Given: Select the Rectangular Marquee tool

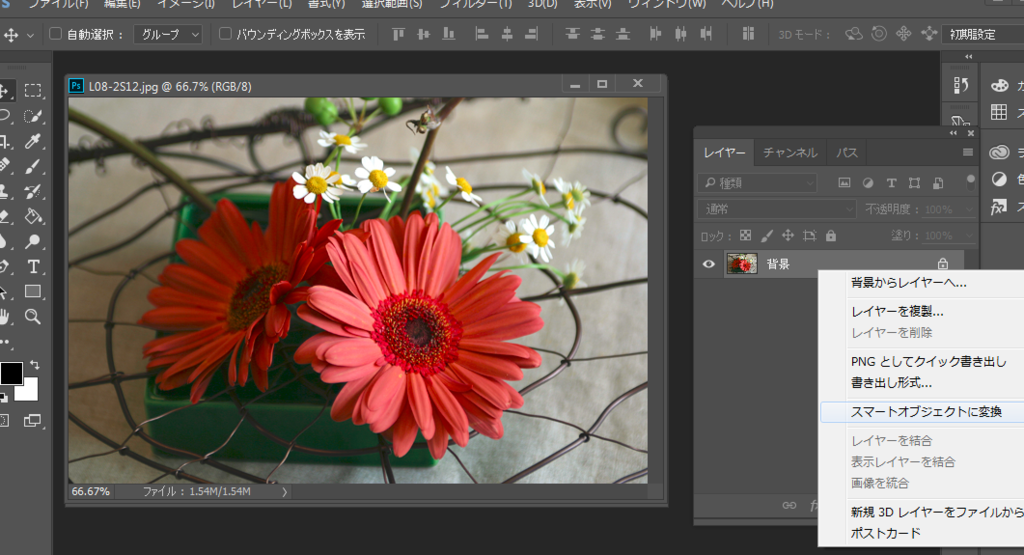Looking at the screenshot, I should pos(33,91).
